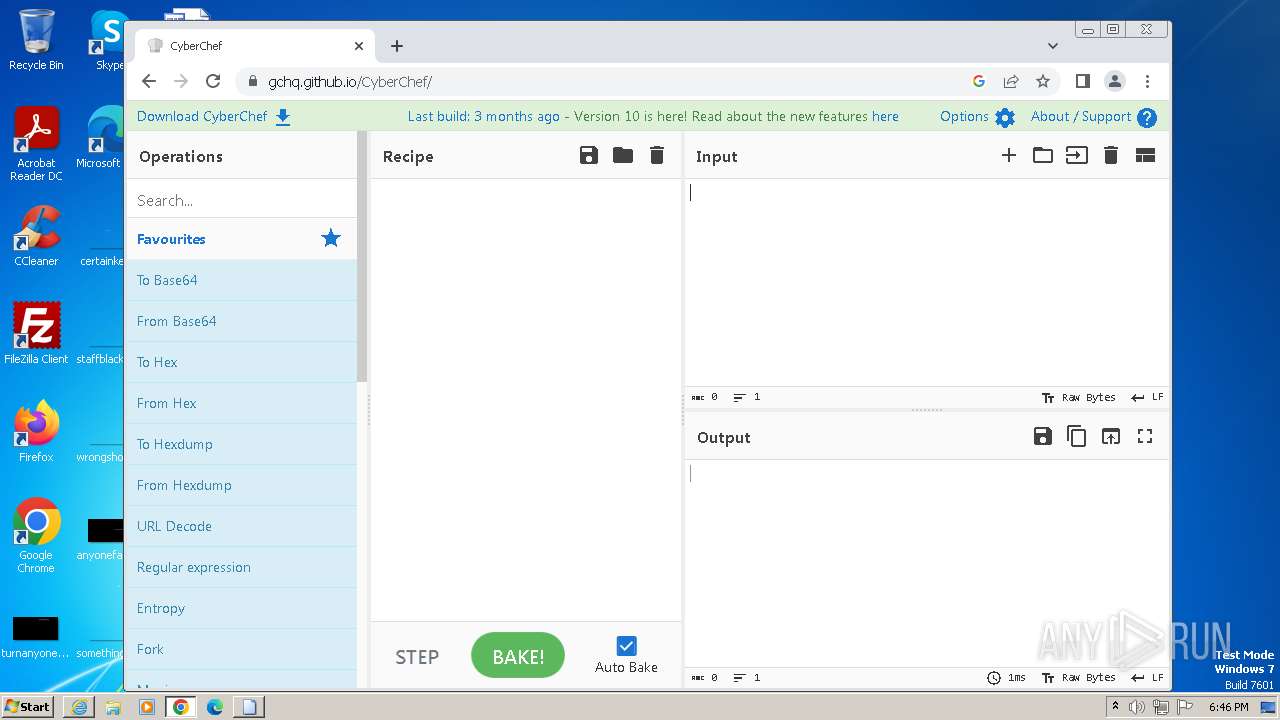Bookmark this page star icon

tap(1043, 81)
